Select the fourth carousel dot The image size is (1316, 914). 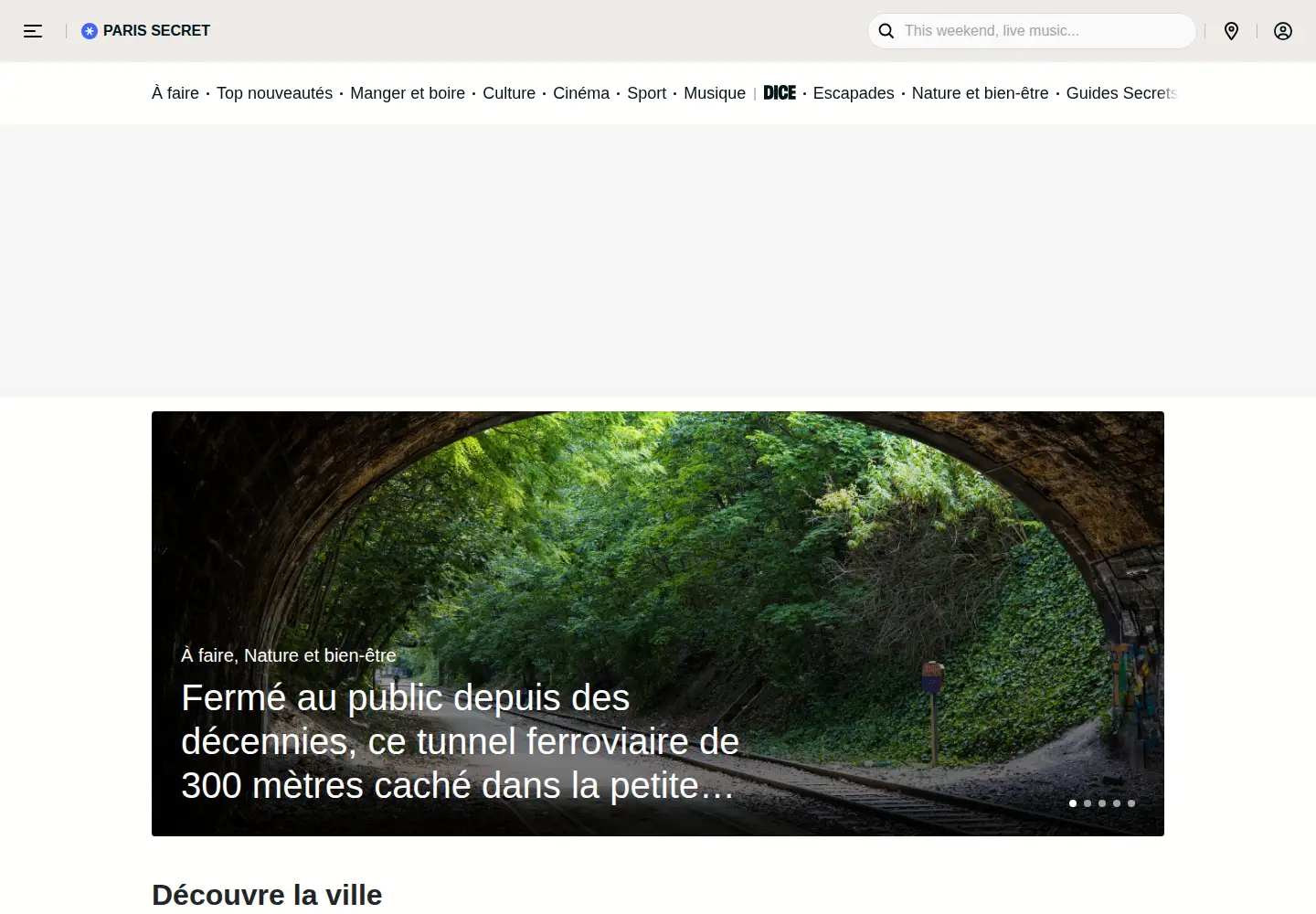pyautogui.click(x=1117, y=803)
